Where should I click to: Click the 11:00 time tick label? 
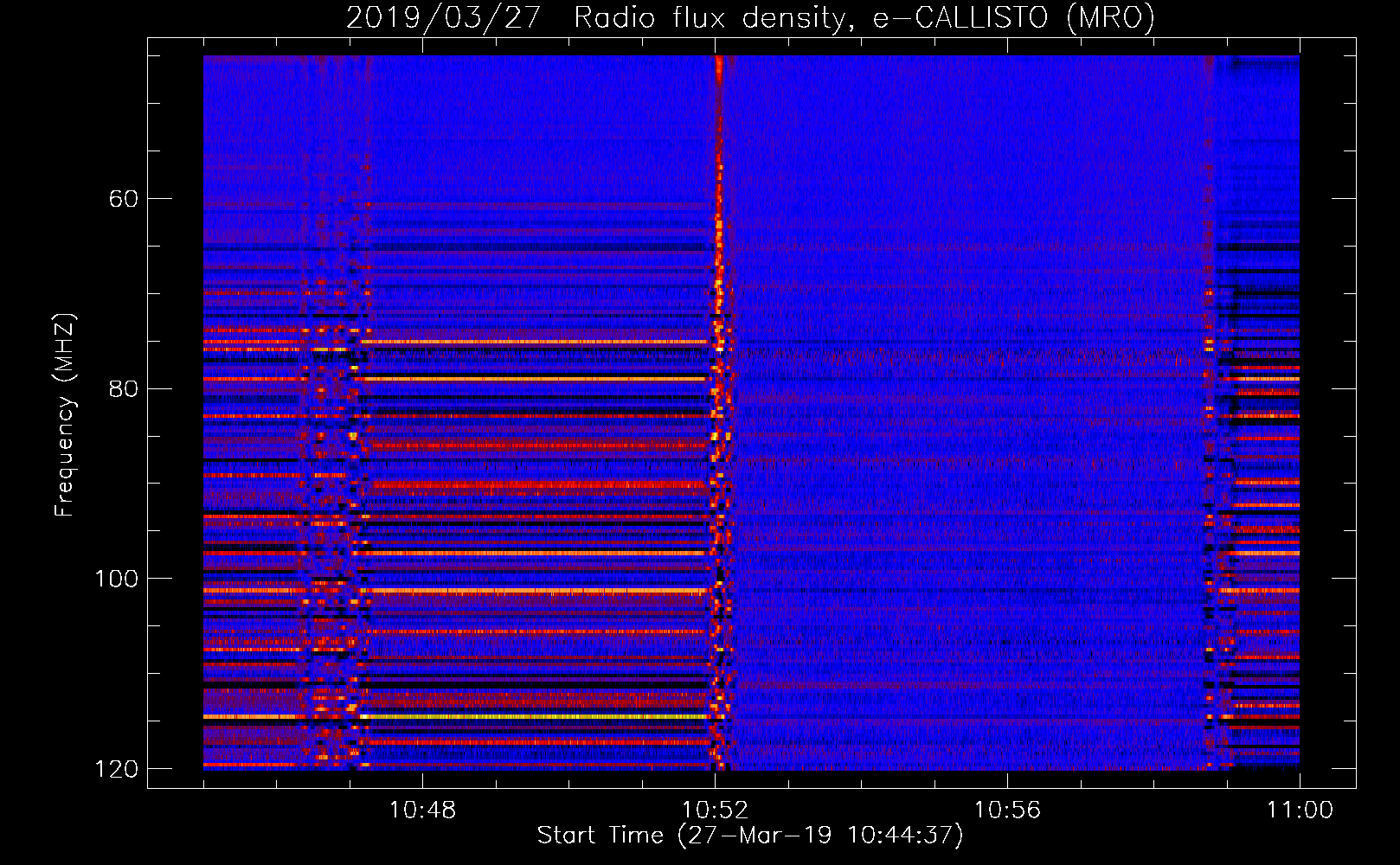(1300, 811)
